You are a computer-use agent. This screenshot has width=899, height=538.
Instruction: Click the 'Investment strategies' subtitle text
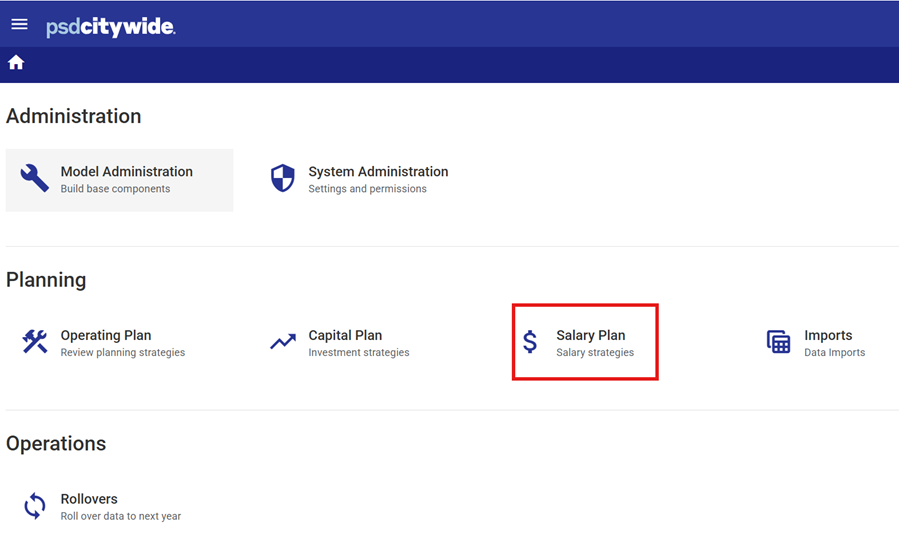click(359, 352)
